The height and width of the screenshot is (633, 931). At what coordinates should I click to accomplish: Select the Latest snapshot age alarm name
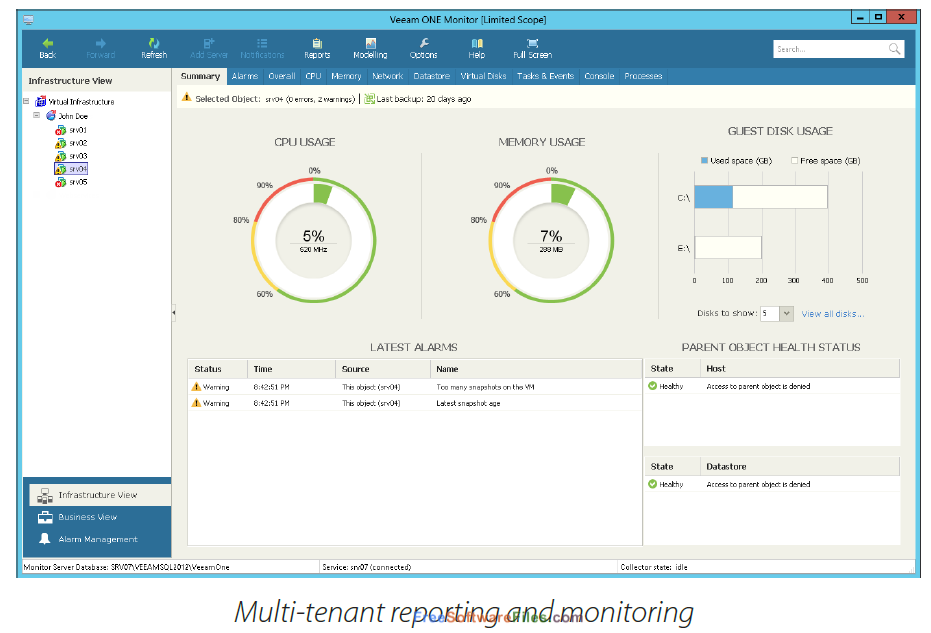[468, 403]
